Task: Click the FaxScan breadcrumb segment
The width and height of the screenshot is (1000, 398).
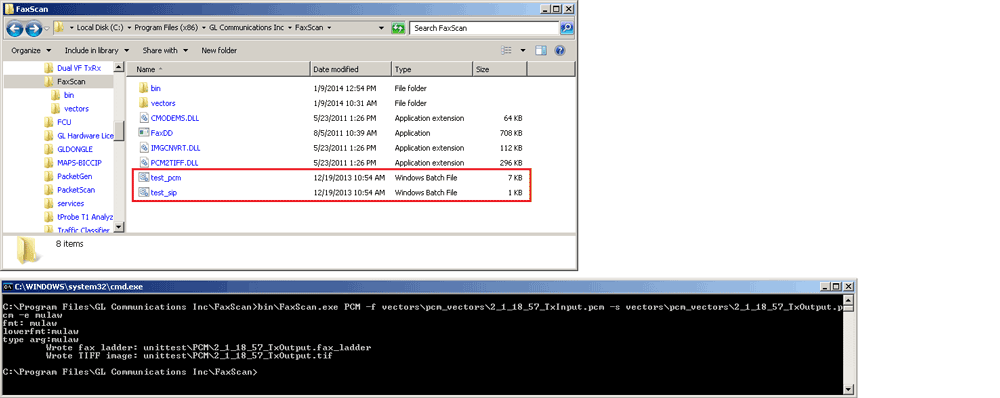Action: (x=309, y=28)
